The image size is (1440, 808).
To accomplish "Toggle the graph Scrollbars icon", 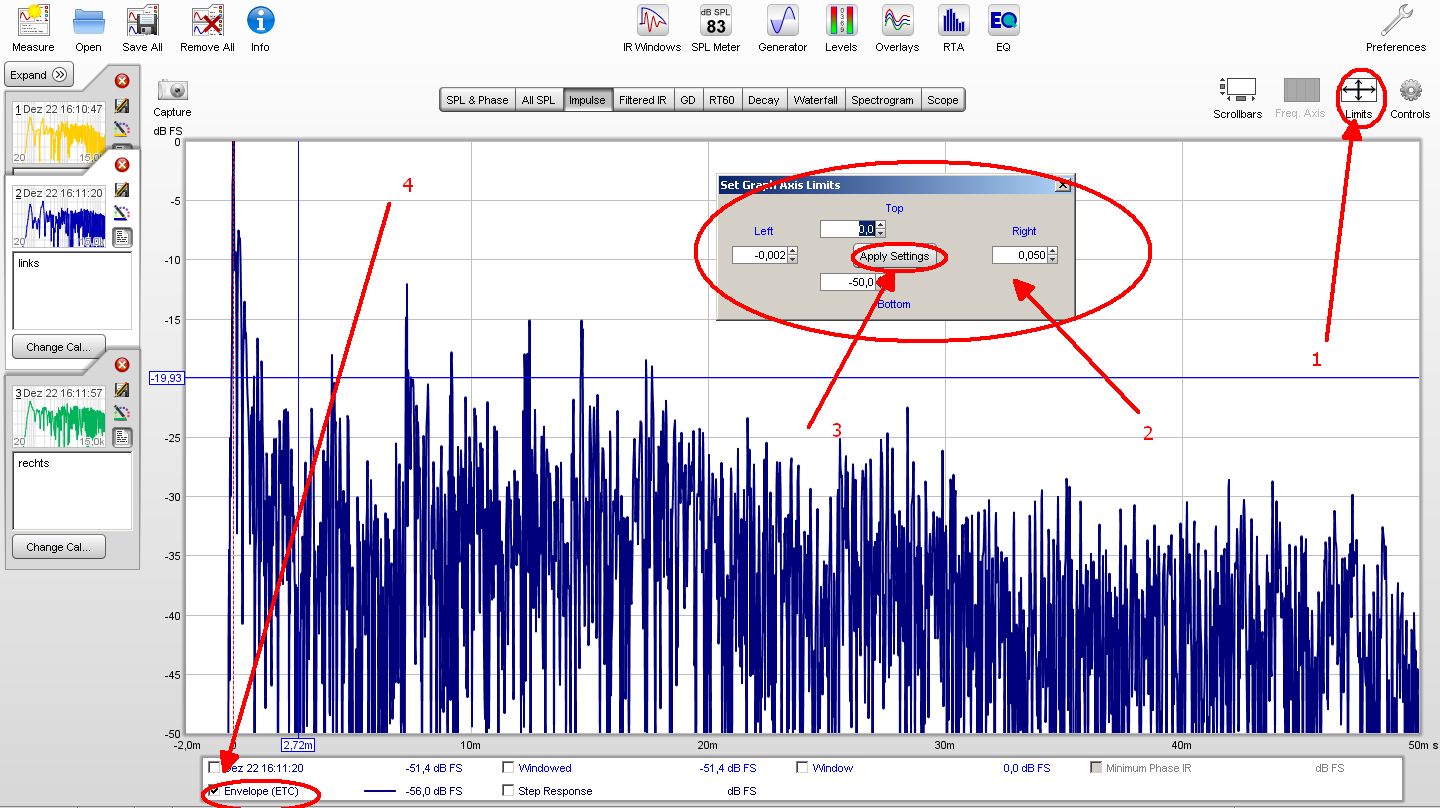I will point(1238,90).
